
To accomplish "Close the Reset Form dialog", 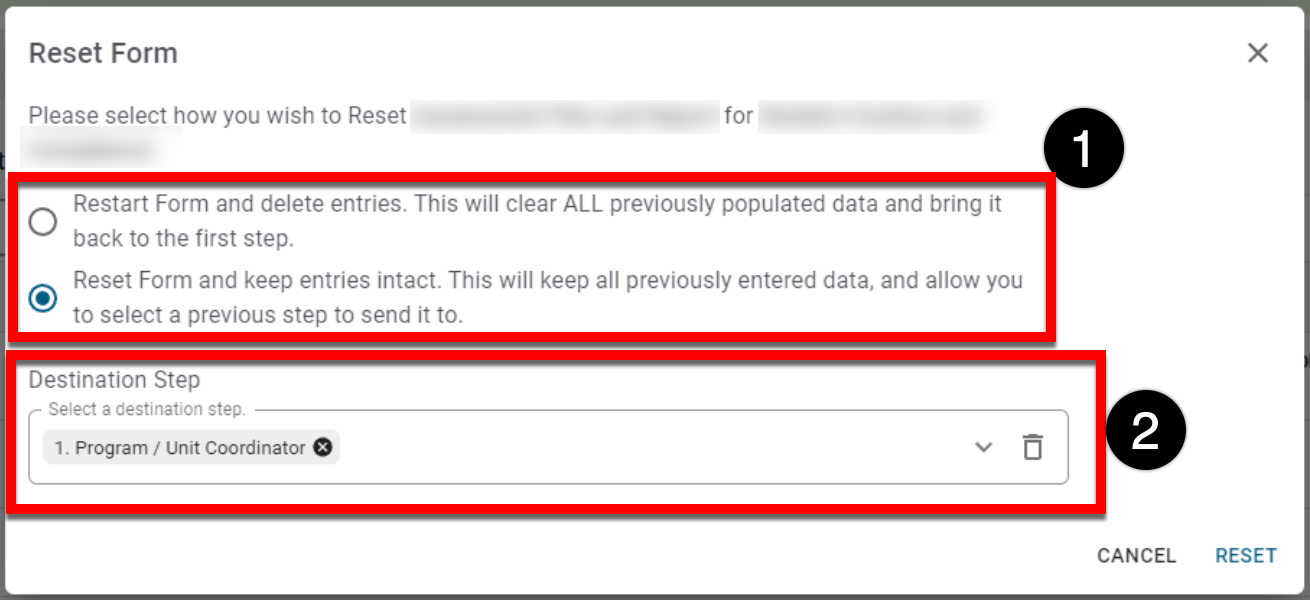I will click(x=1258, y=53).
